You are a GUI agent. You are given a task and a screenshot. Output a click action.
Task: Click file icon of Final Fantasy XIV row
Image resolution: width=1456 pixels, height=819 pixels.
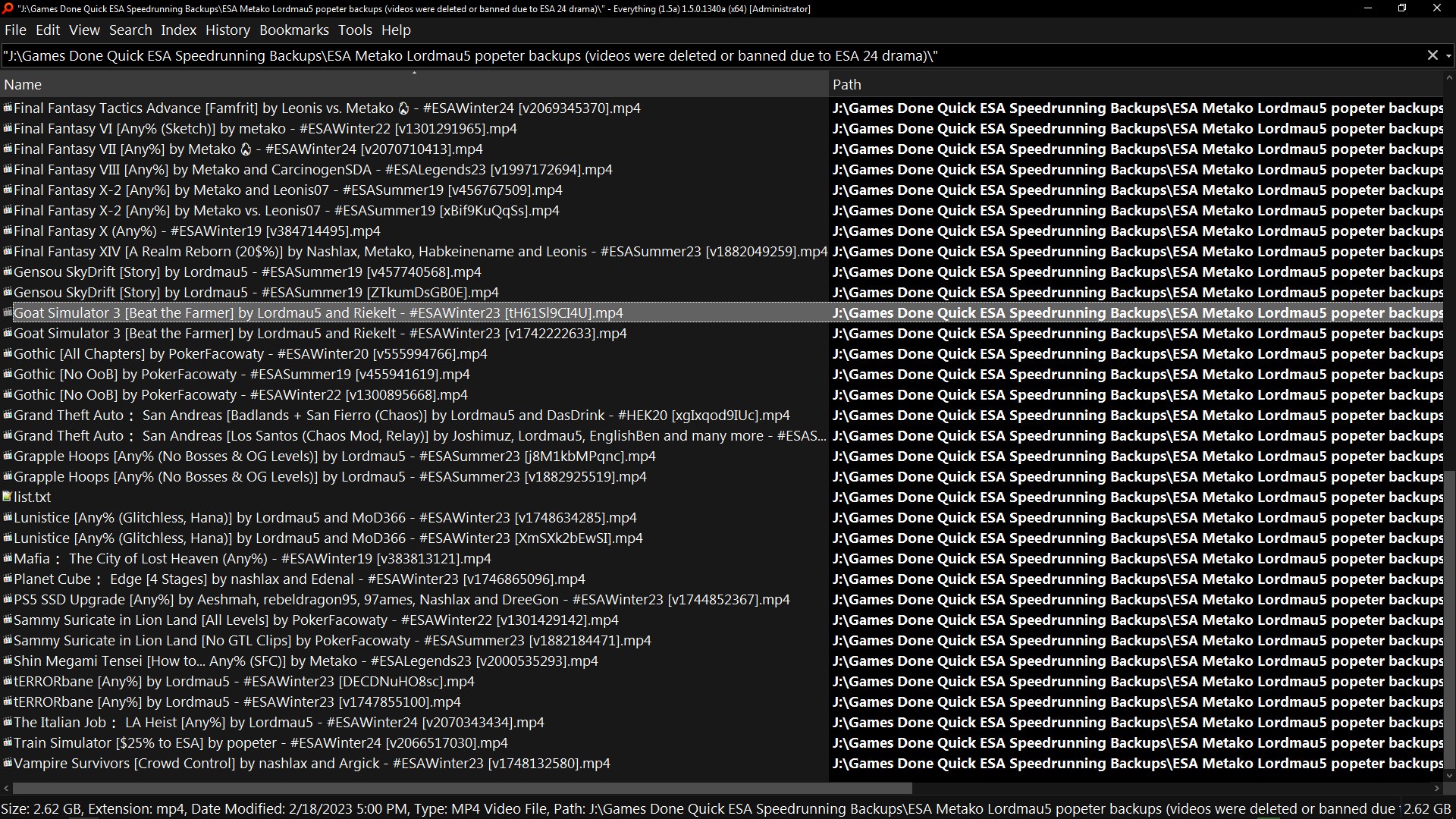coord(8,251)
